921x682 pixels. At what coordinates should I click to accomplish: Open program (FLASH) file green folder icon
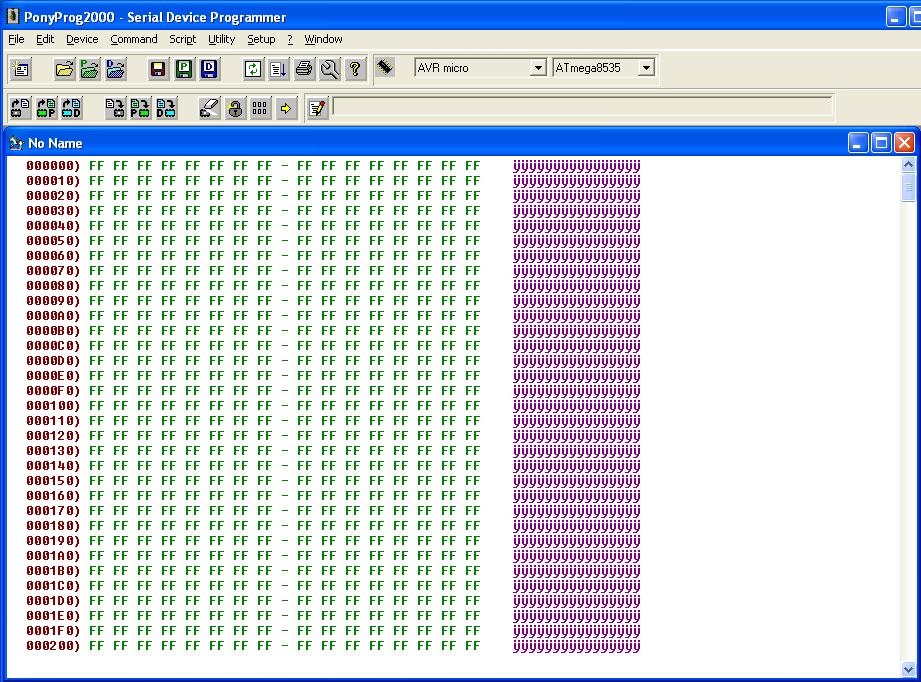tap(90, 69)
